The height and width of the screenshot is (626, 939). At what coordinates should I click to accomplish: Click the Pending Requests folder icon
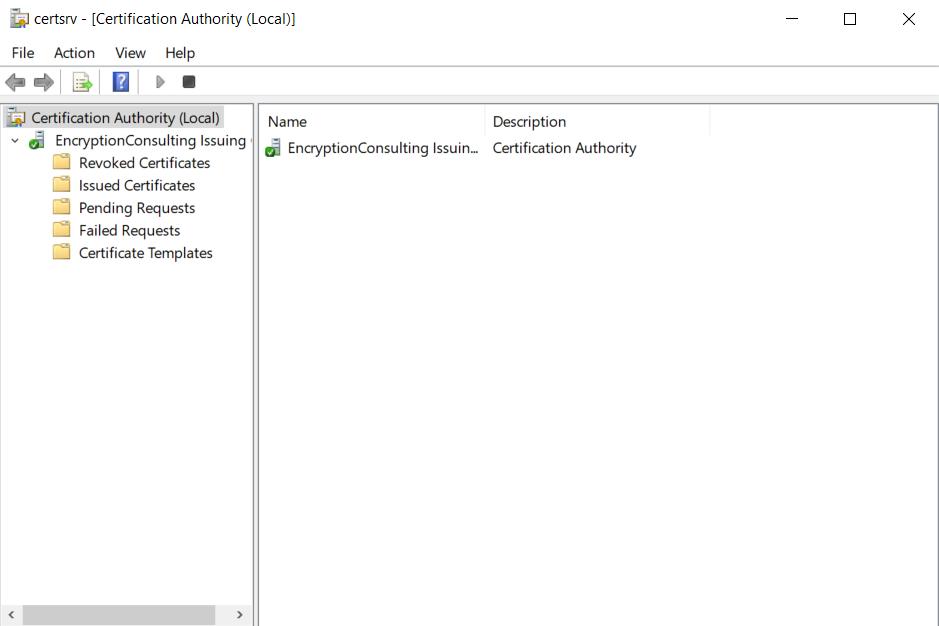pyautogui.click(x=62, y=207)
